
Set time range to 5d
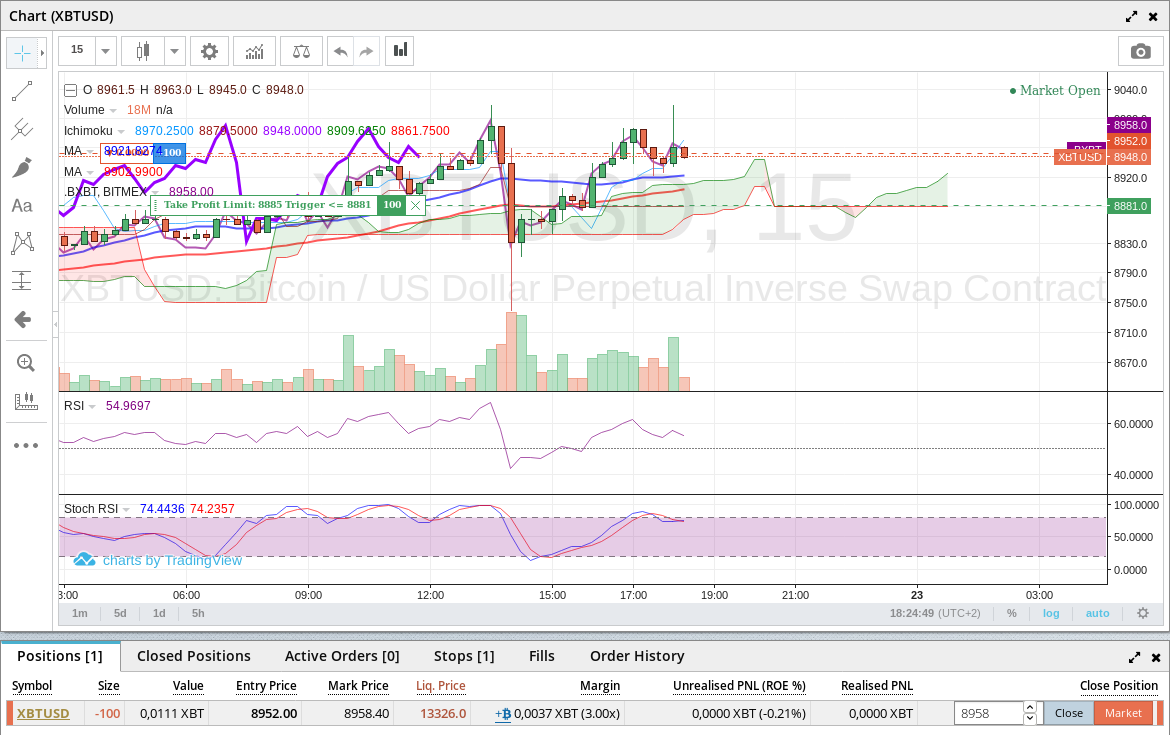[120, 613]
